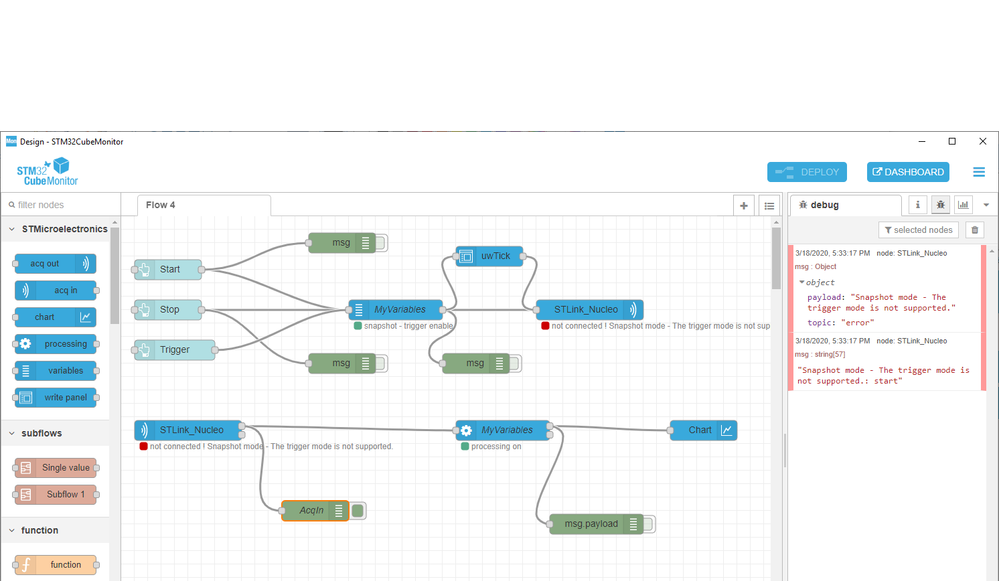Screen dimensions: 999x581
Task: Open the info sidebar tab
Action: 917,204
